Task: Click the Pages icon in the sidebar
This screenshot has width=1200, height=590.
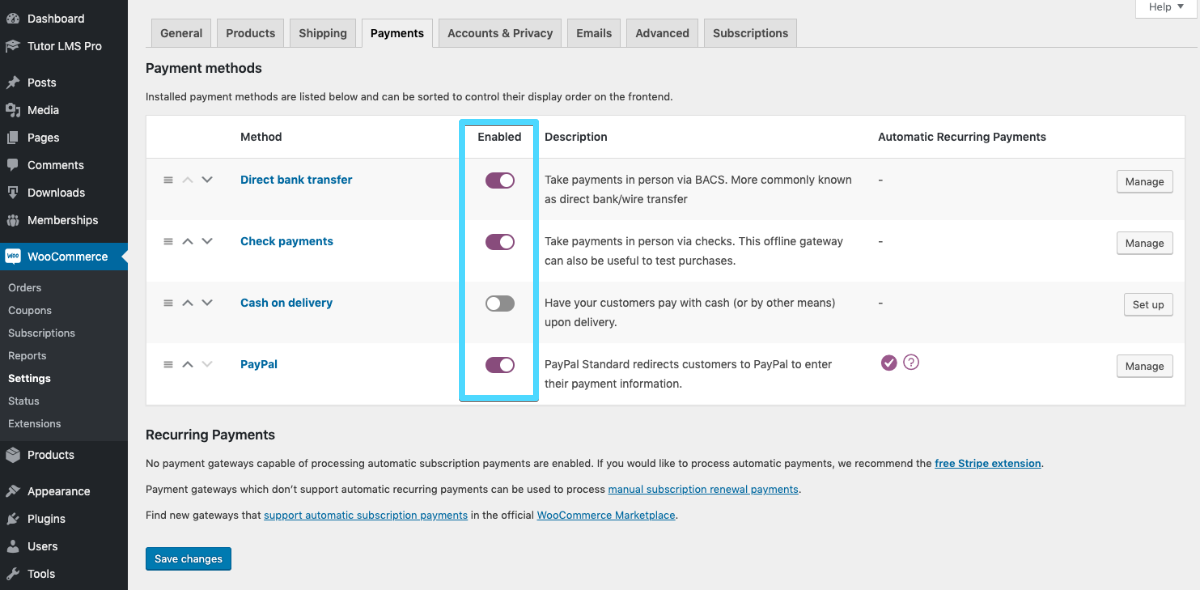Action: point(13,138)
